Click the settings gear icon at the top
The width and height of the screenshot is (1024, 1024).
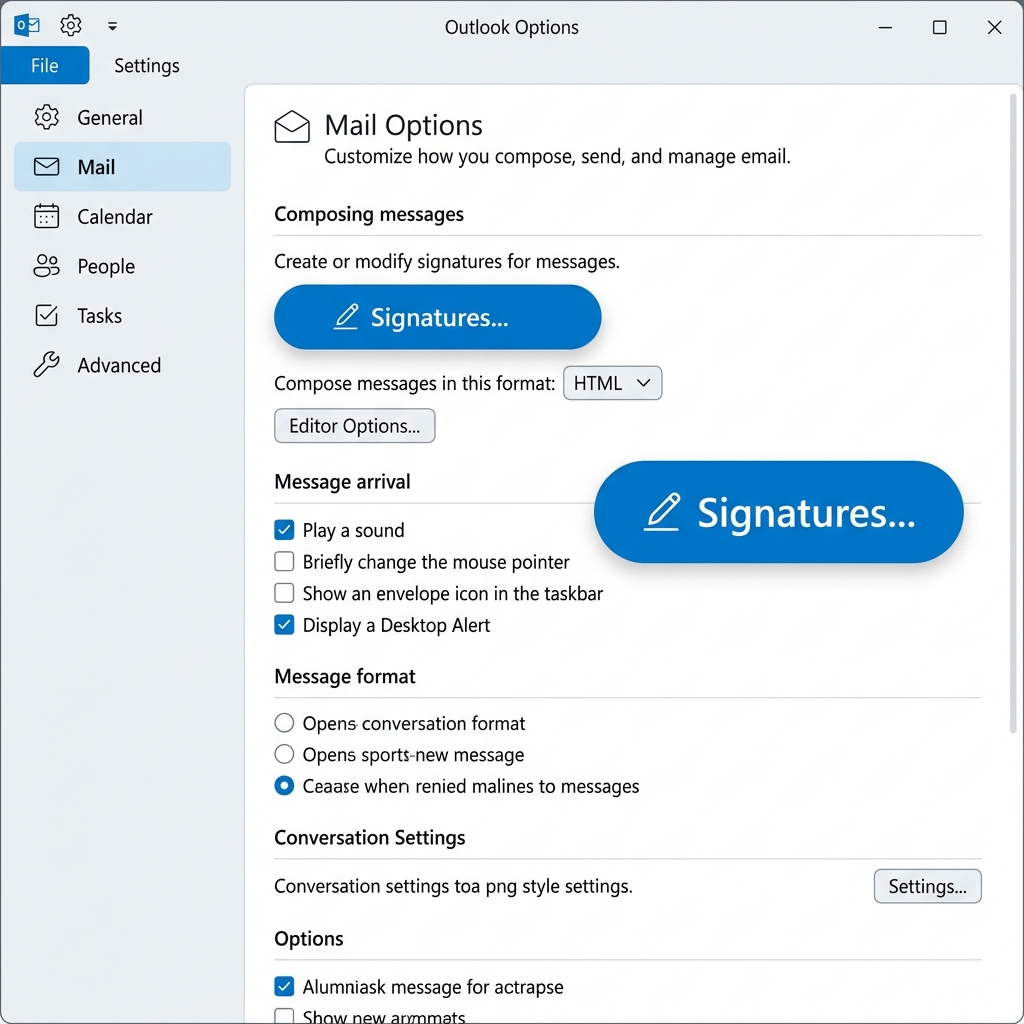pyautogui.click(x=70, y=25)
